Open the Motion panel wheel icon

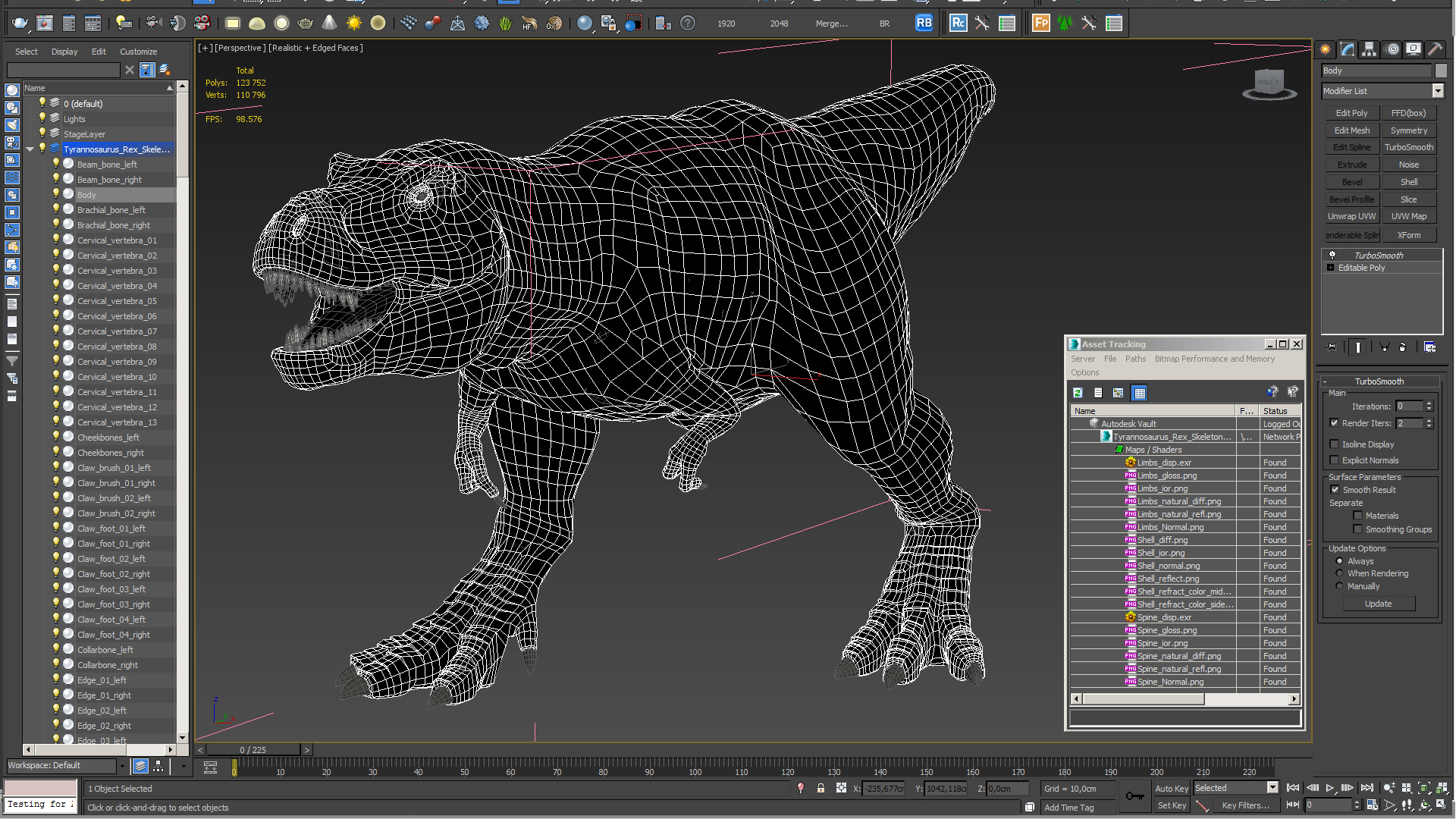click(x=1392, y=49)
